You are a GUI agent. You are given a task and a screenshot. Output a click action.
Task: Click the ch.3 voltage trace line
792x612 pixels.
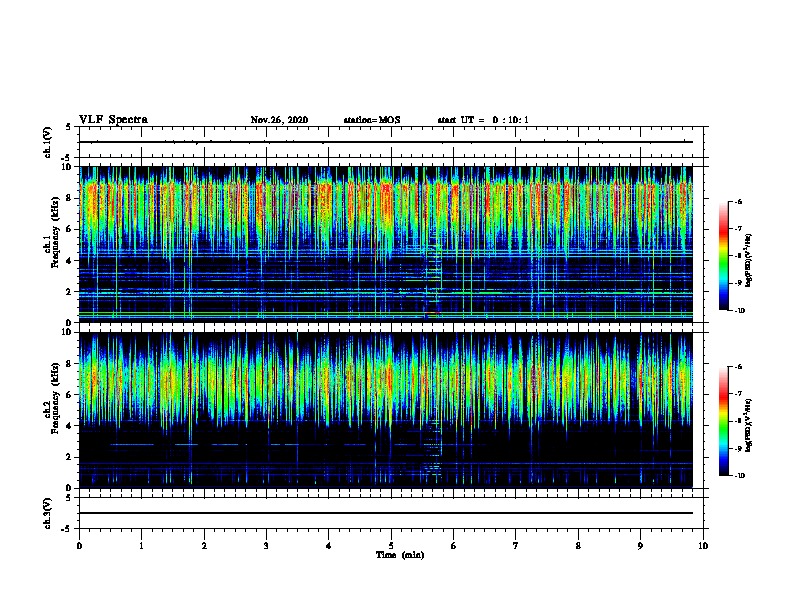(x=386, y=513)
